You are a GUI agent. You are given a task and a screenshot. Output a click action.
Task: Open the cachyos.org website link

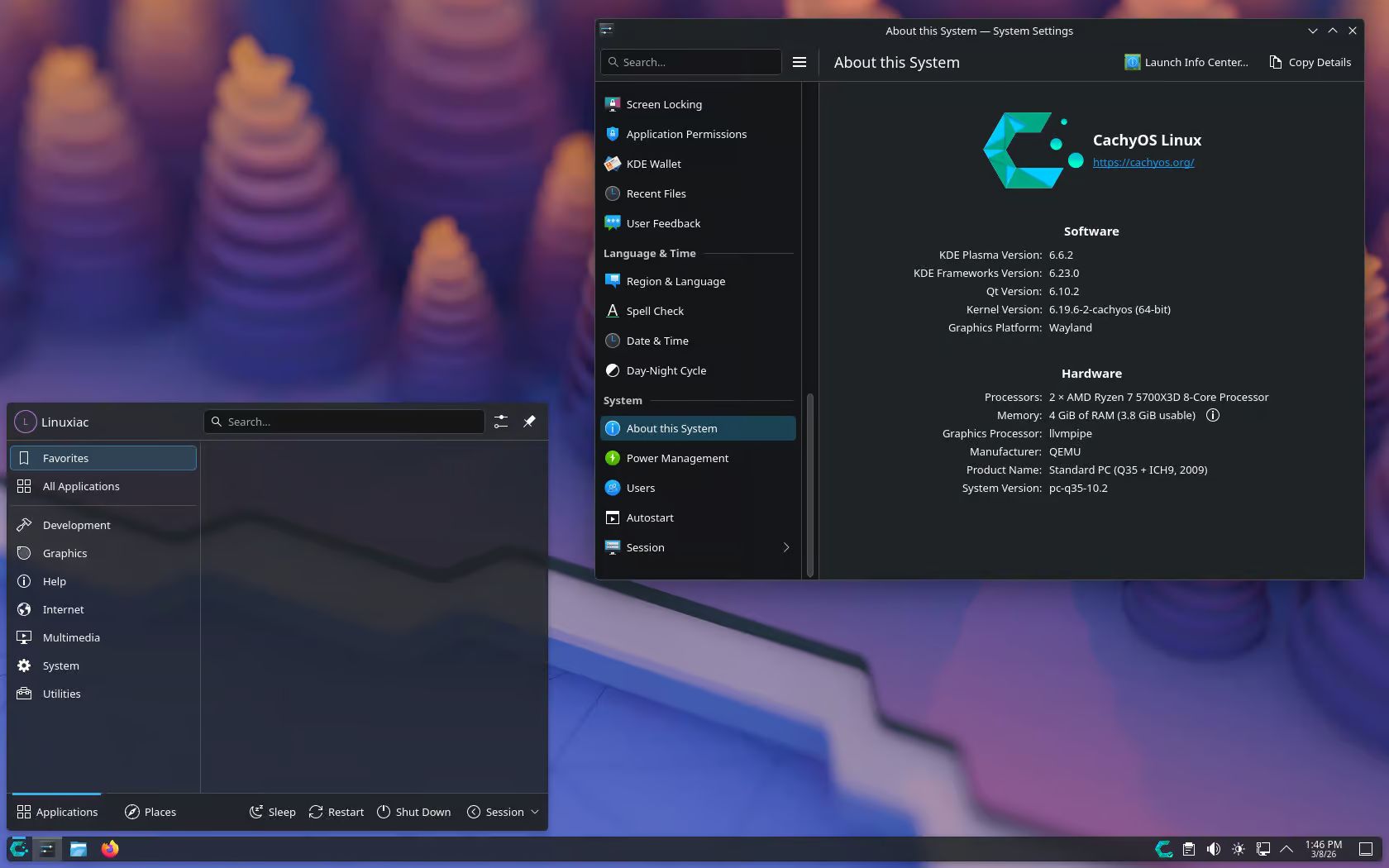1143,162
